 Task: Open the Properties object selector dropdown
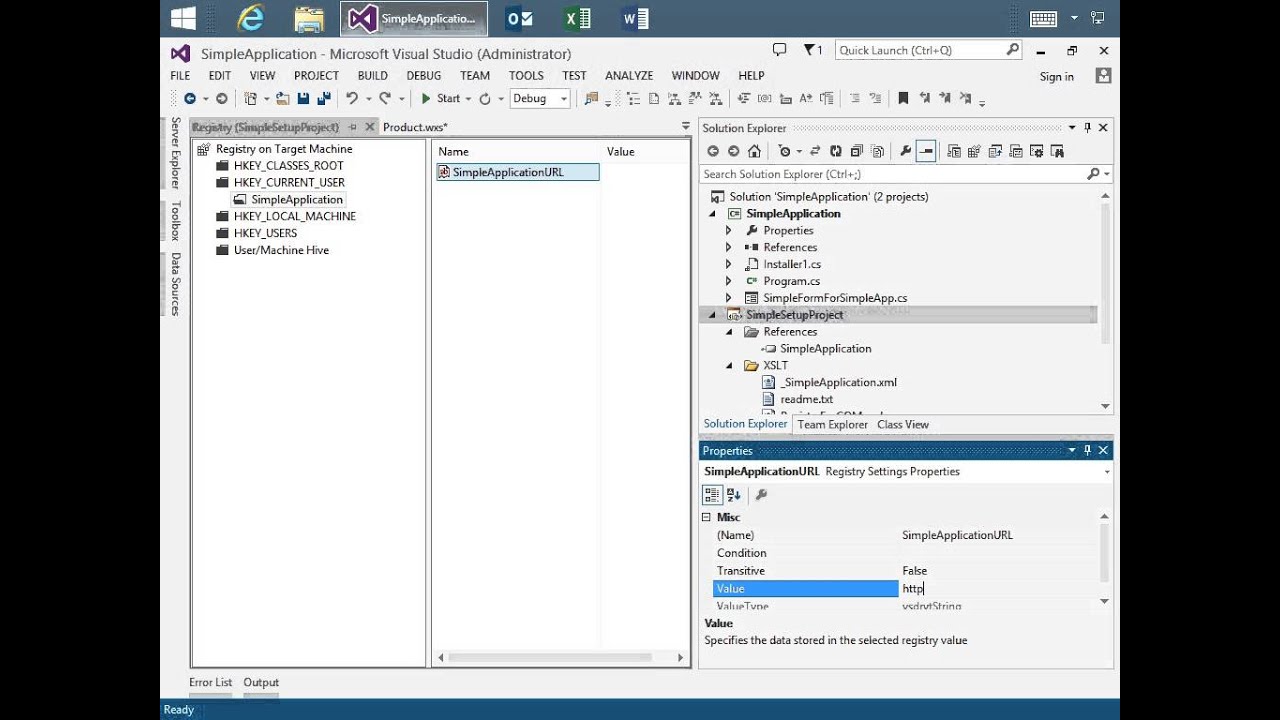pyautogui.click(x=1106, y=472)
